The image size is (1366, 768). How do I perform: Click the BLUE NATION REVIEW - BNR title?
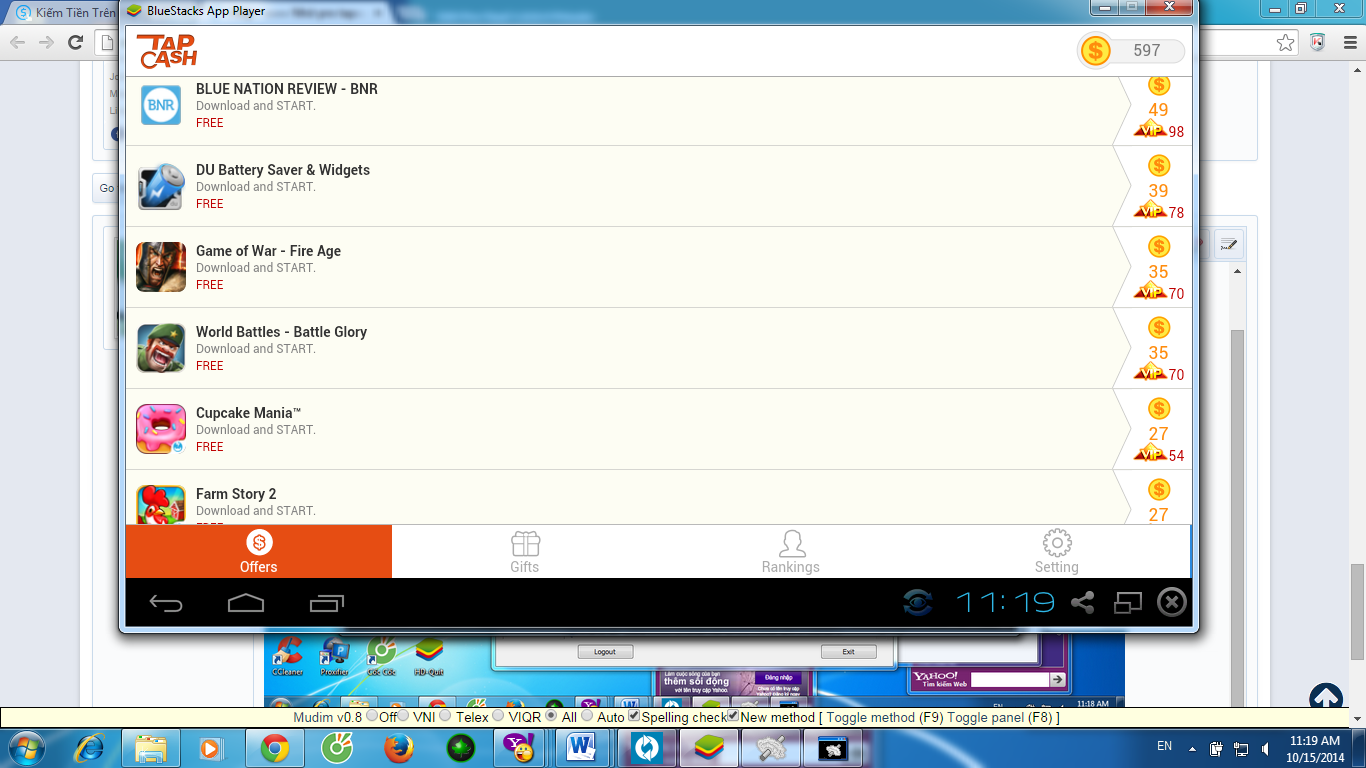pos(287,89)
